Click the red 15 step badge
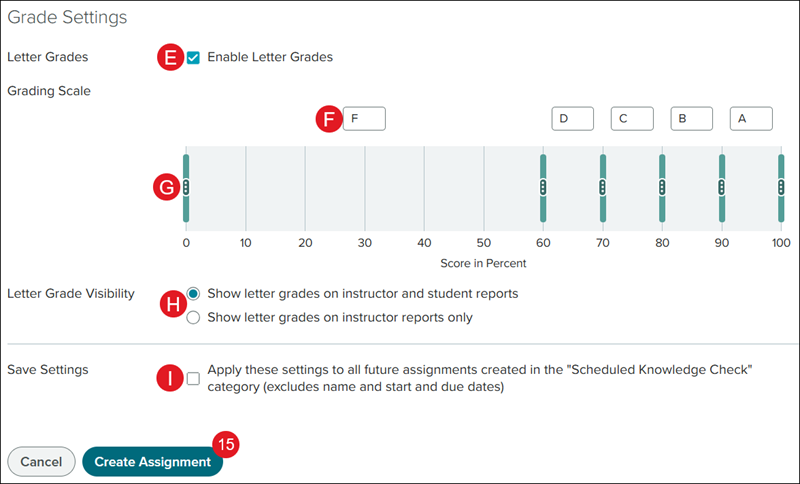Viewport: 800px width, 484px height. pyautogui.click(x=226, y=444)
